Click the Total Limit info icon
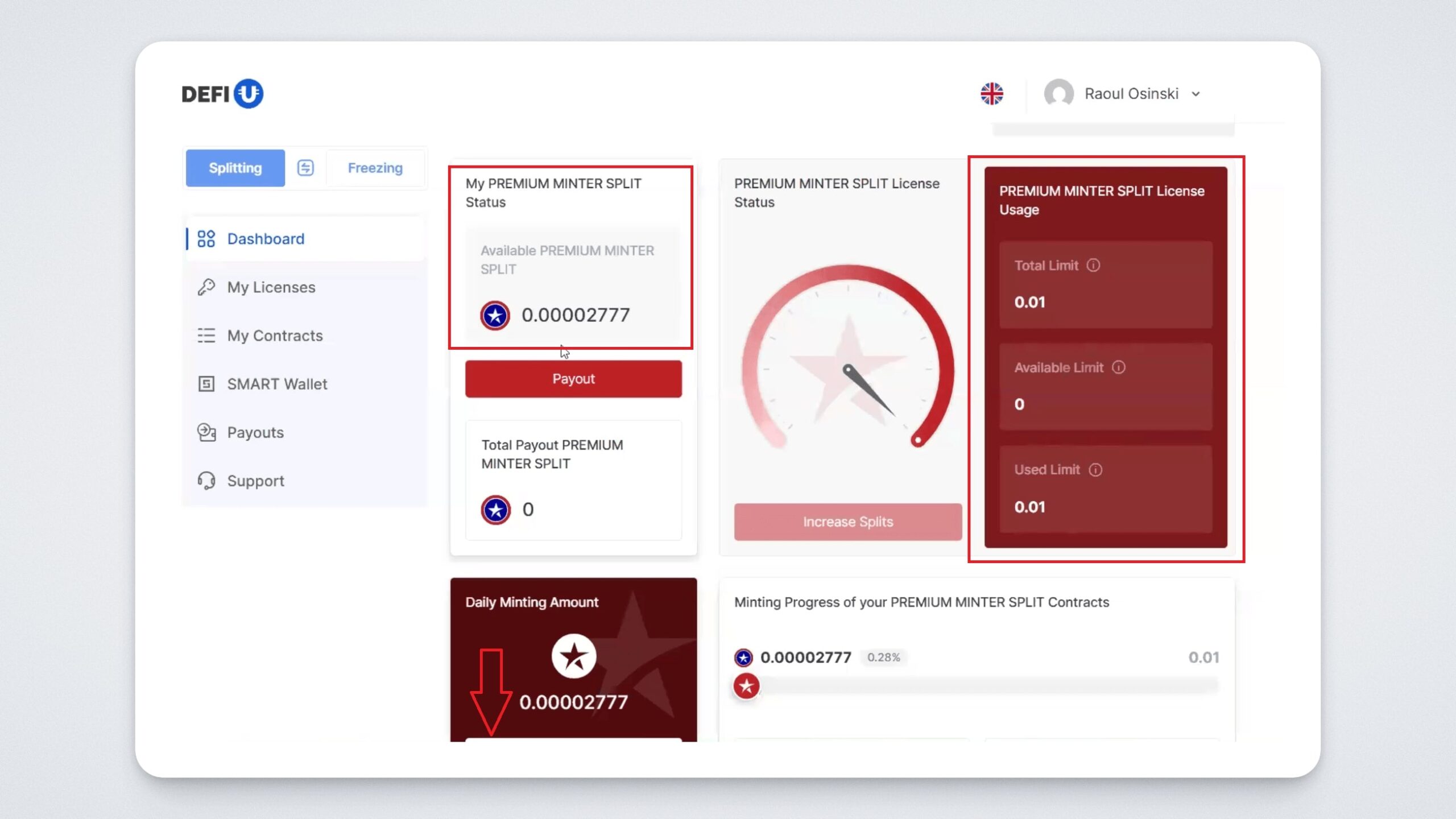 (1093, 266)
